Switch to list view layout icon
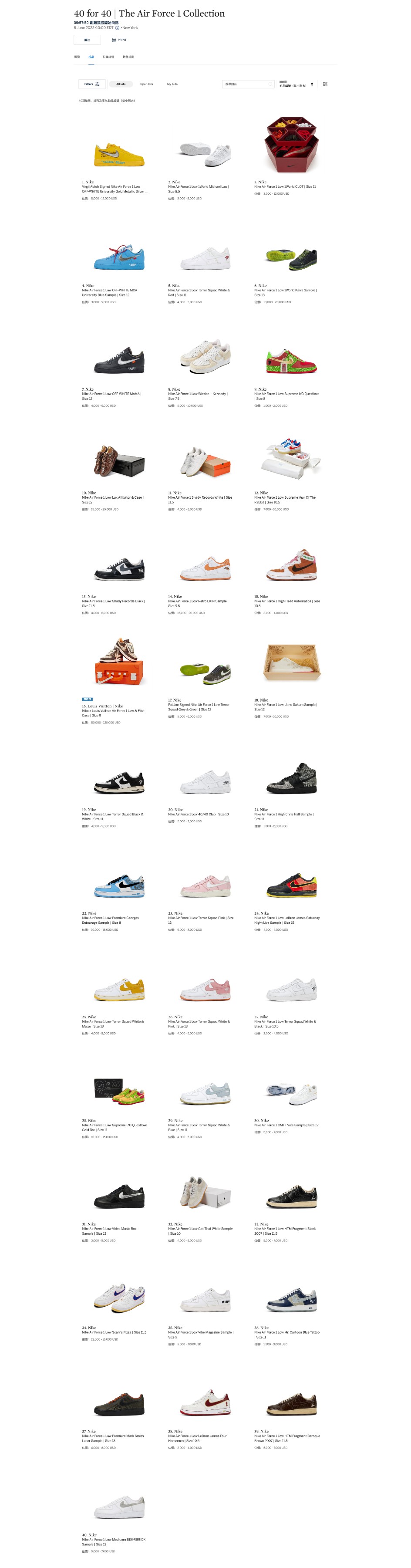 [x=325, y=84]
